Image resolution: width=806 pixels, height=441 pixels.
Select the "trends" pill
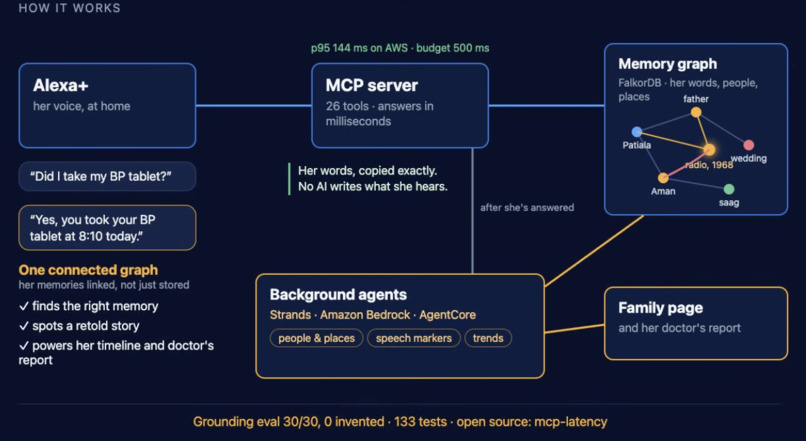pyautogui.click(x=488, y=338)
